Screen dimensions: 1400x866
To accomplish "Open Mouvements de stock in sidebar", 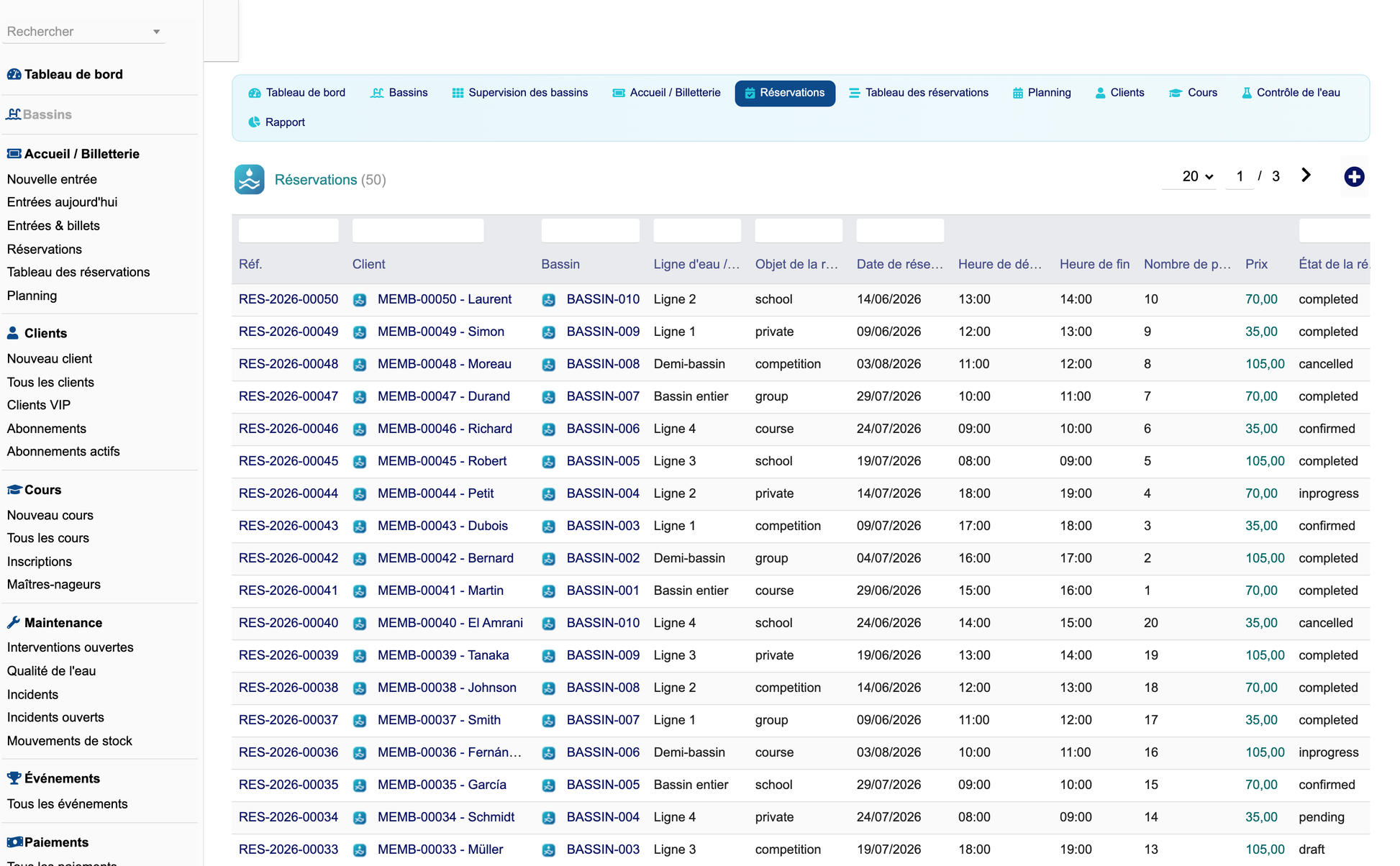I will (x=70, y=741).
